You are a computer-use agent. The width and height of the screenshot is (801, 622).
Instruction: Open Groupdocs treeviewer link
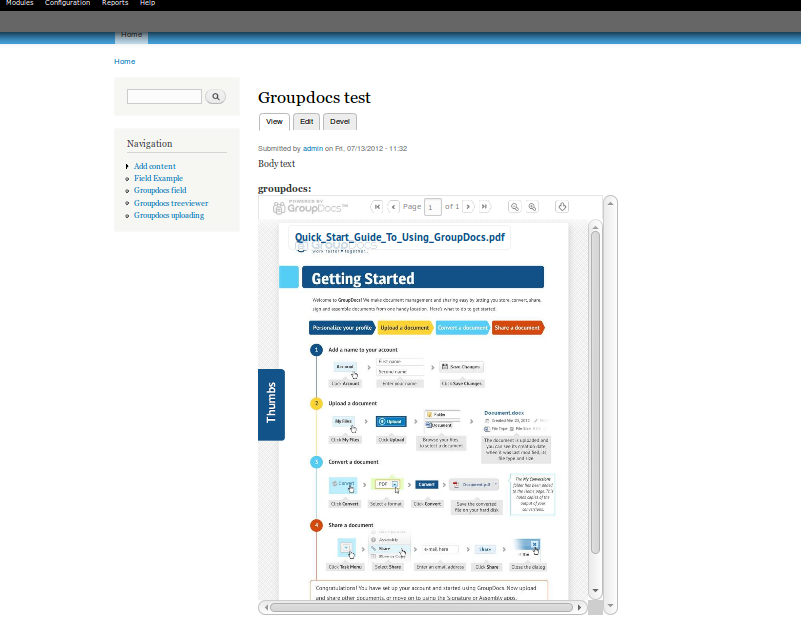coord(171,203)
